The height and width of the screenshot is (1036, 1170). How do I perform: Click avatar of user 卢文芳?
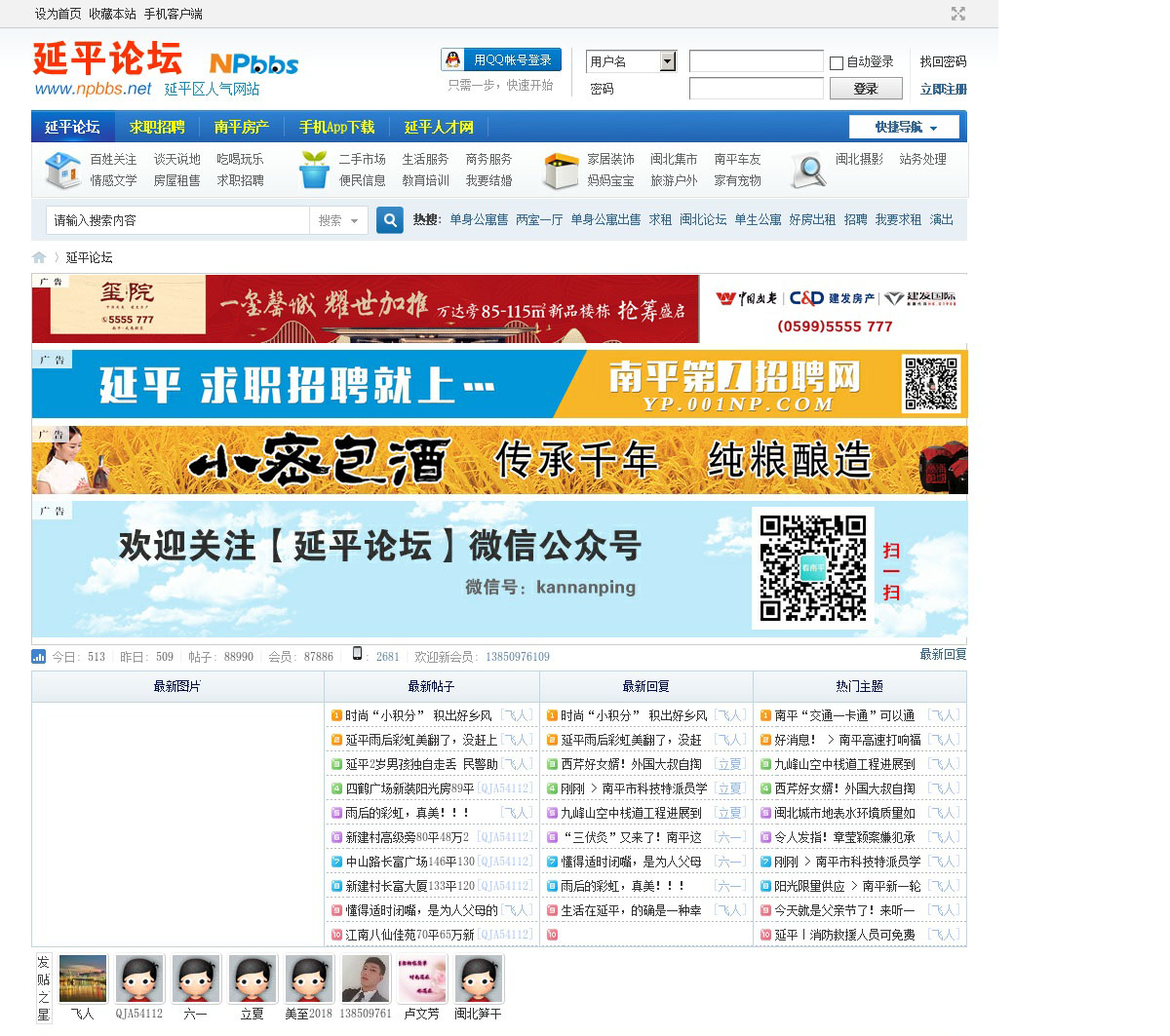422,978
